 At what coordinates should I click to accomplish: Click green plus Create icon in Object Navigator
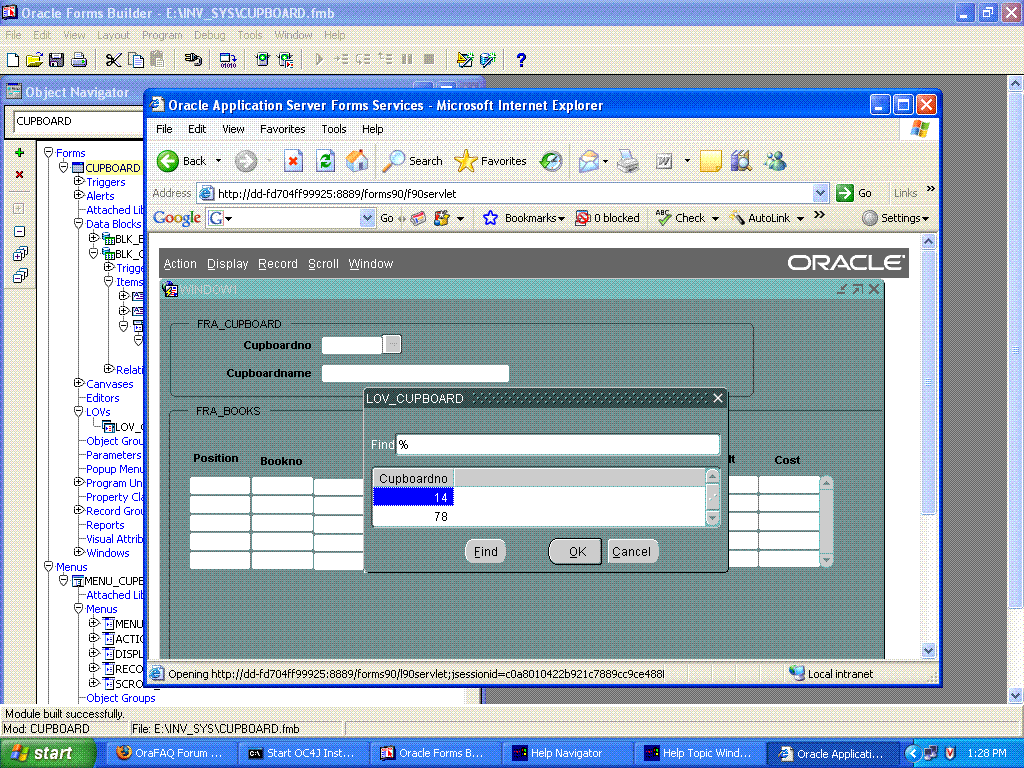(x=20, y=153)
